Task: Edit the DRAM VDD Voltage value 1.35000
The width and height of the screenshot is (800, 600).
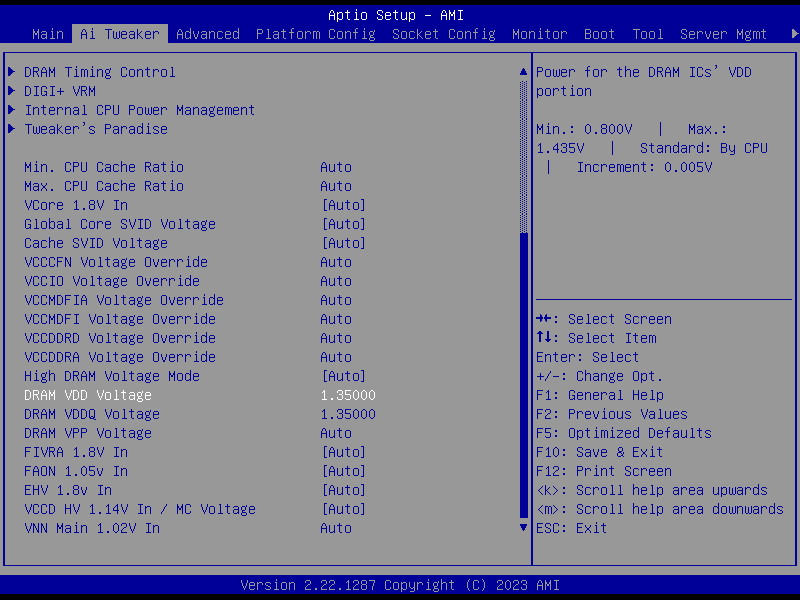Action: tap(348, 395)
